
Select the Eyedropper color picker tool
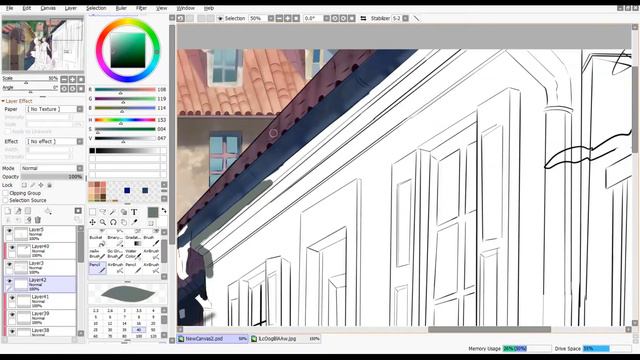coord(134,222)
